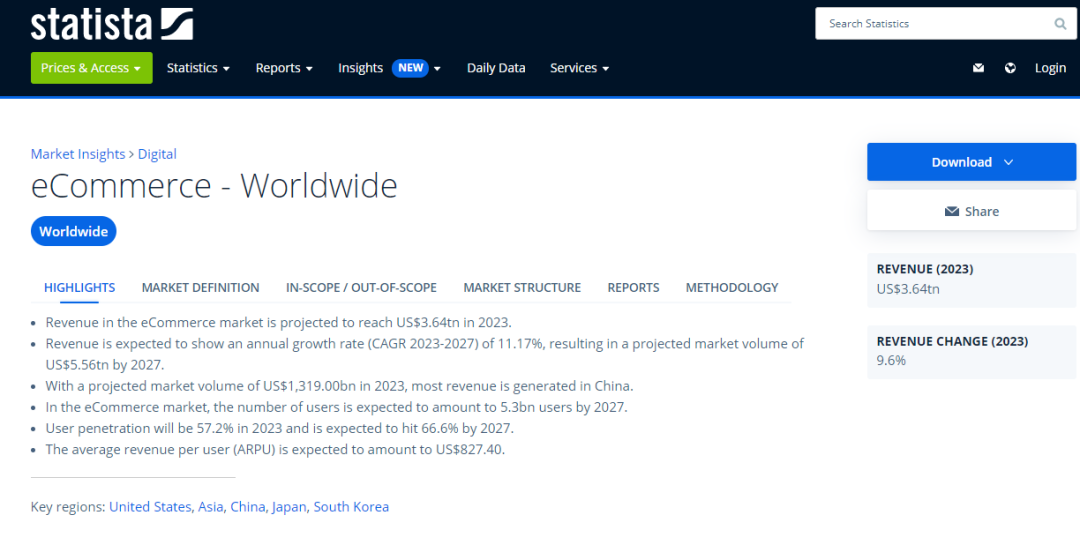This screenshot has height=545, width=1080.
Task: Click the bullet about ARPU US$827.40
Action: (x=276, y=449)
